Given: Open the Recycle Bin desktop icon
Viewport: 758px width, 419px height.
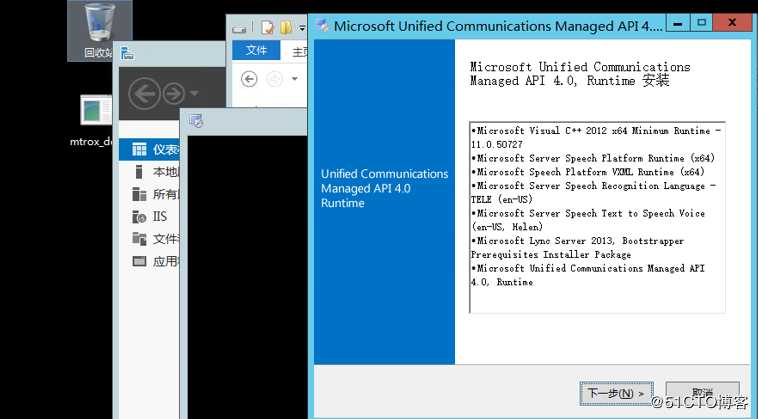Looking at the screenshot, I should 99,30.
